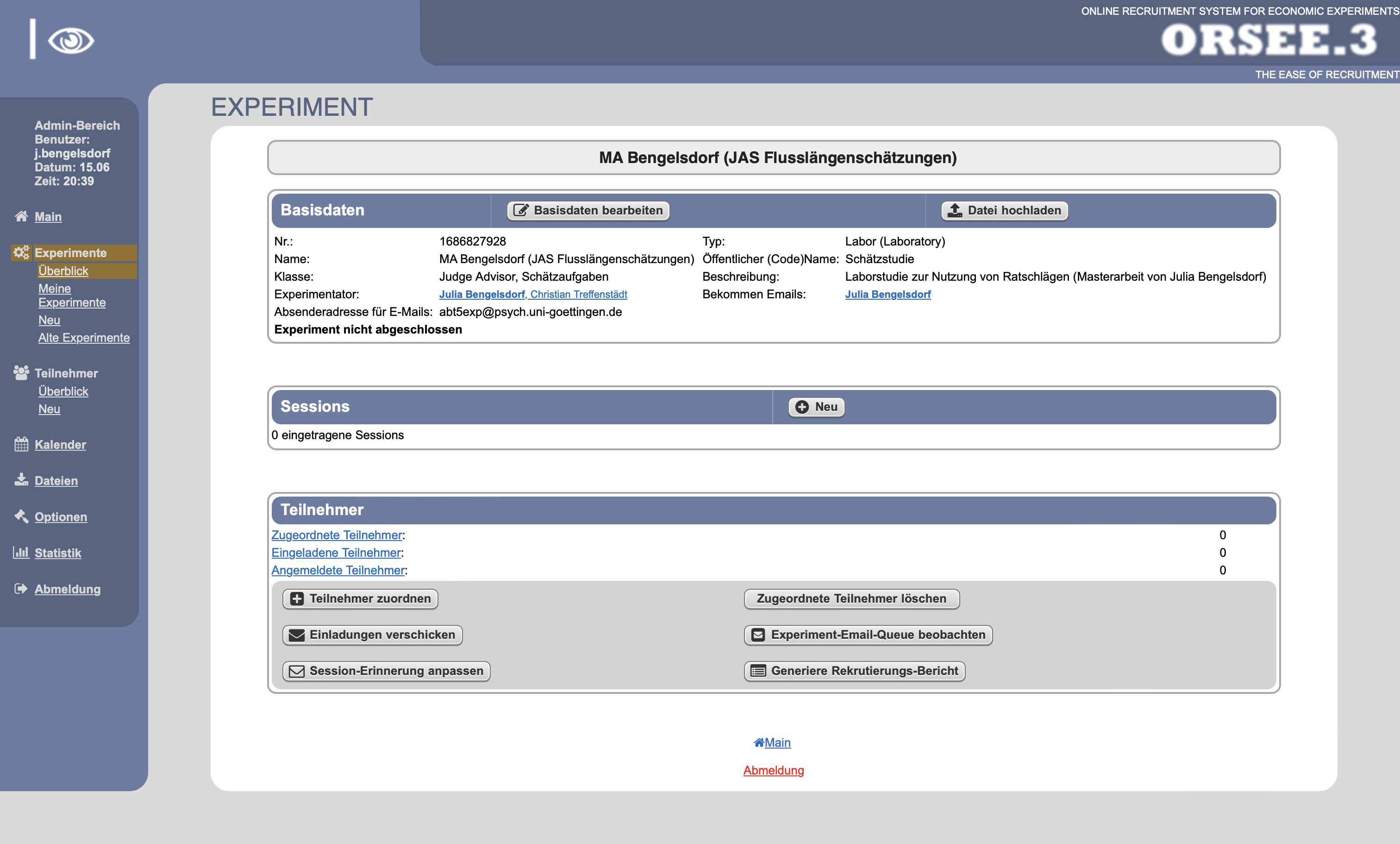Click the house icon next to Main in sidebar
This screenshot has width=1400, height=844.
coord(21,216)
